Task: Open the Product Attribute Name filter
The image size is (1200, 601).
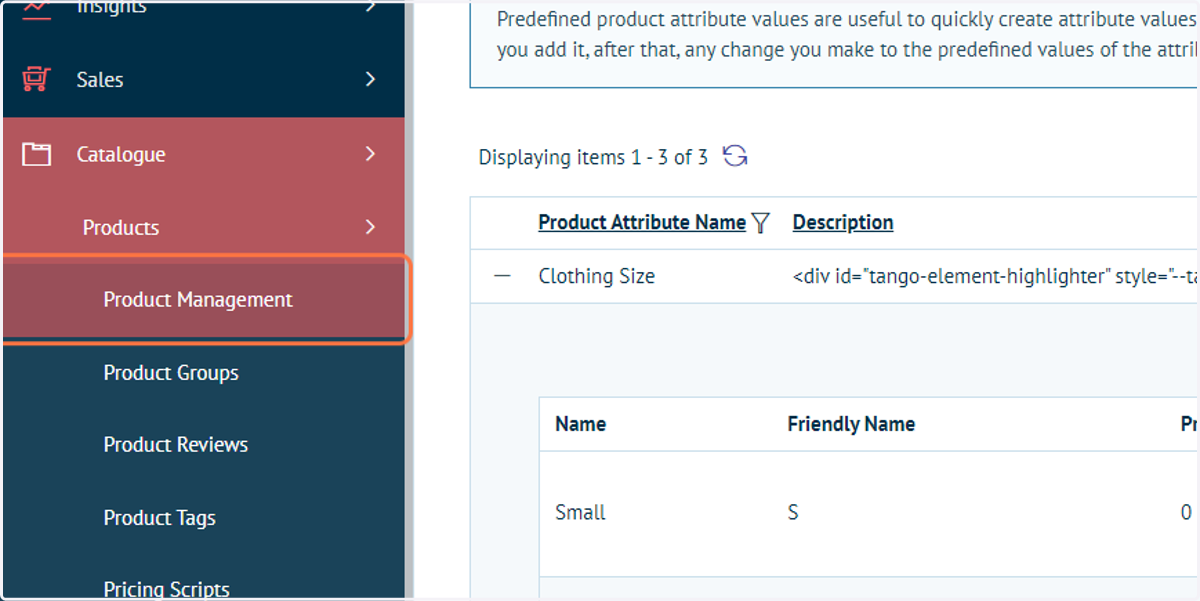Action: click(x=761, y=223)
